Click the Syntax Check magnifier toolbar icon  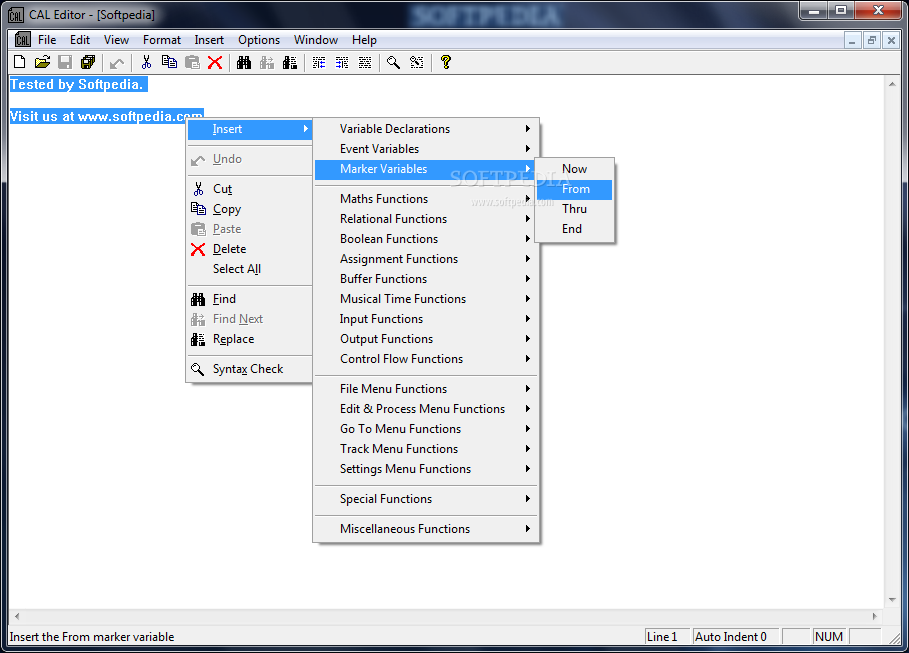(394, 62)
